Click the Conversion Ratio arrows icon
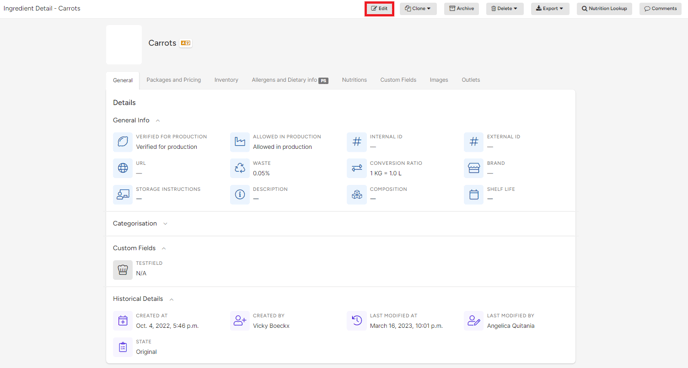The width and height of the screenshot is (688, 368). (x=357, y=168)
